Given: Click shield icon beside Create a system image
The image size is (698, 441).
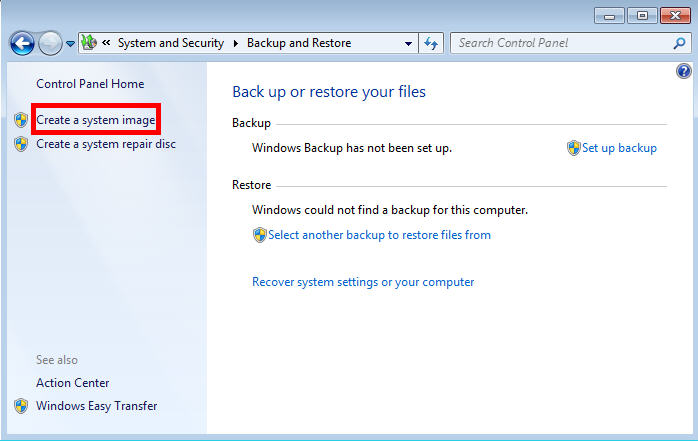Looking at the screenshot, I should [x=20, y=120].
